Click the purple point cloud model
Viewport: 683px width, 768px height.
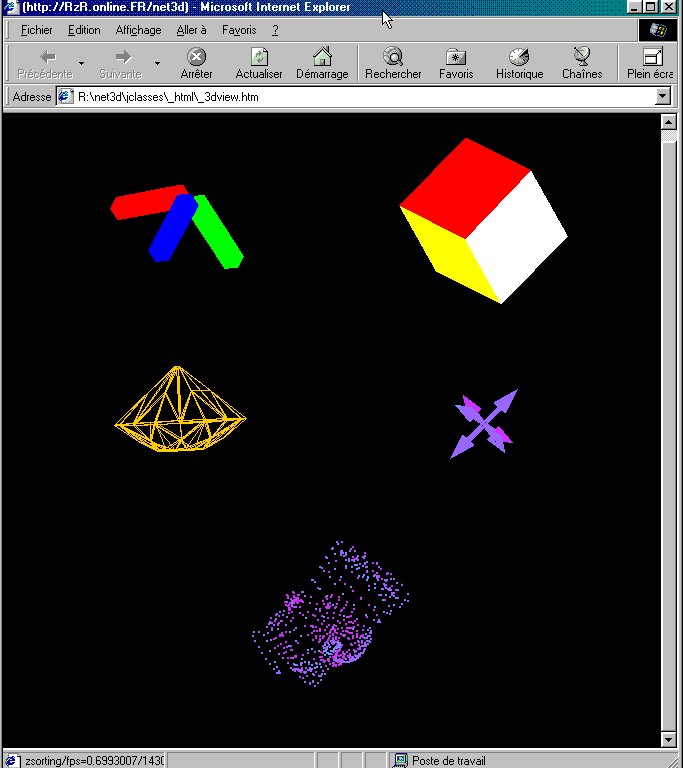click(331, 614)
